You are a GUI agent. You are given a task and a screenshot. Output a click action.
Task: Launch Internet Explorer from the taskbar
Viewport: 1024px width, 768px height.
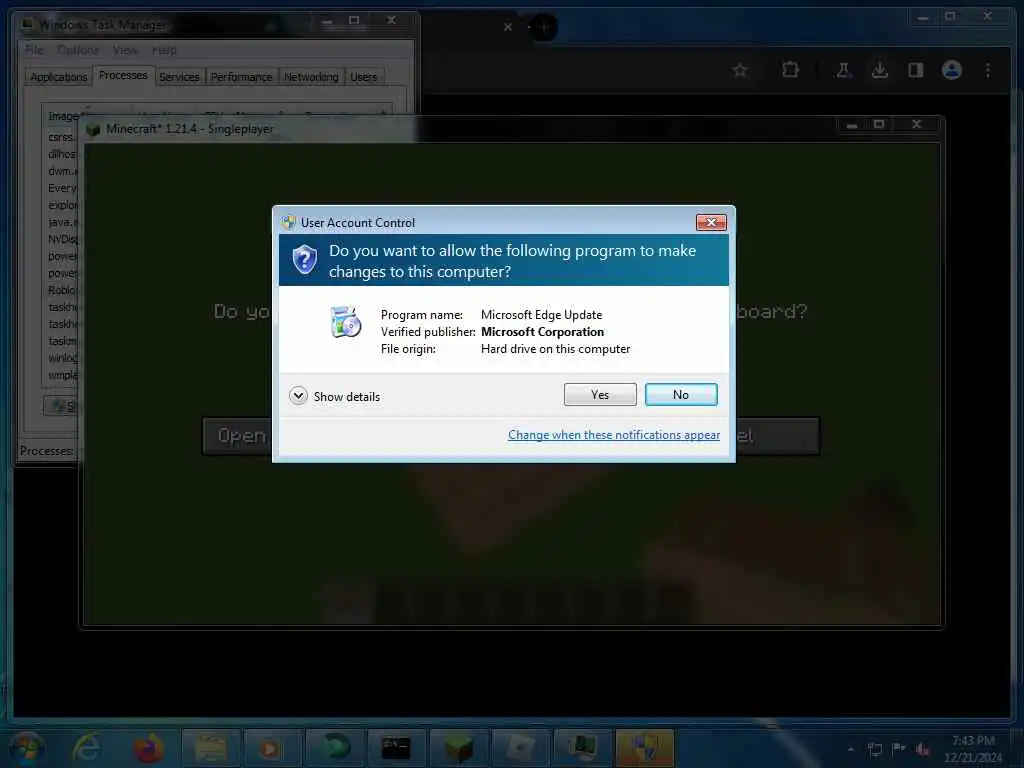(87, 748)
